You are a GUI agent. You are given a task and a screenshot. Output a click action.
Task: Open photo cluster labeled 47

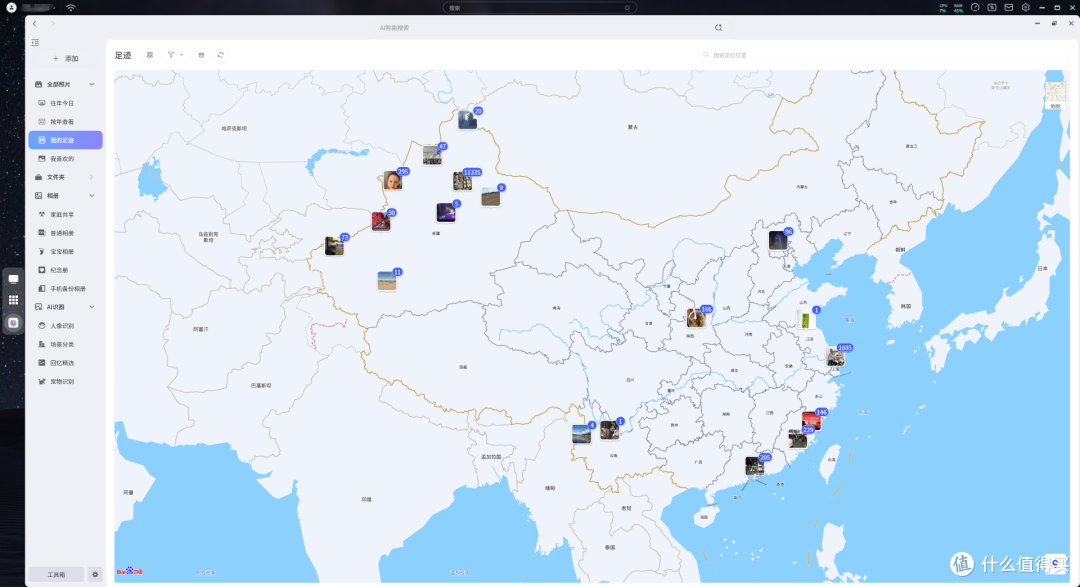click(x=432, y=155)
